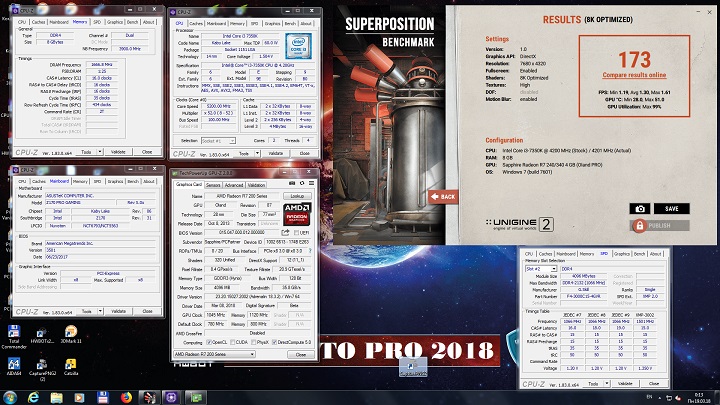Screen dimensions: 720x405
Task: Click the CPU-Z purple taskbar icon
Action: pos(172,397)
